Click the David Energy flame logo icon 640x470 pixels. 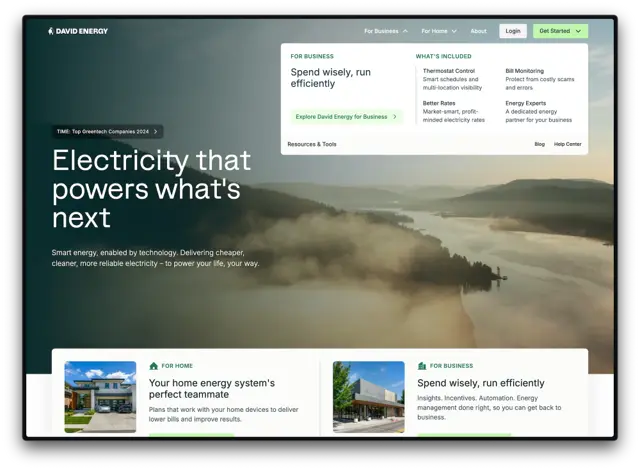click(x=51, y=31)
